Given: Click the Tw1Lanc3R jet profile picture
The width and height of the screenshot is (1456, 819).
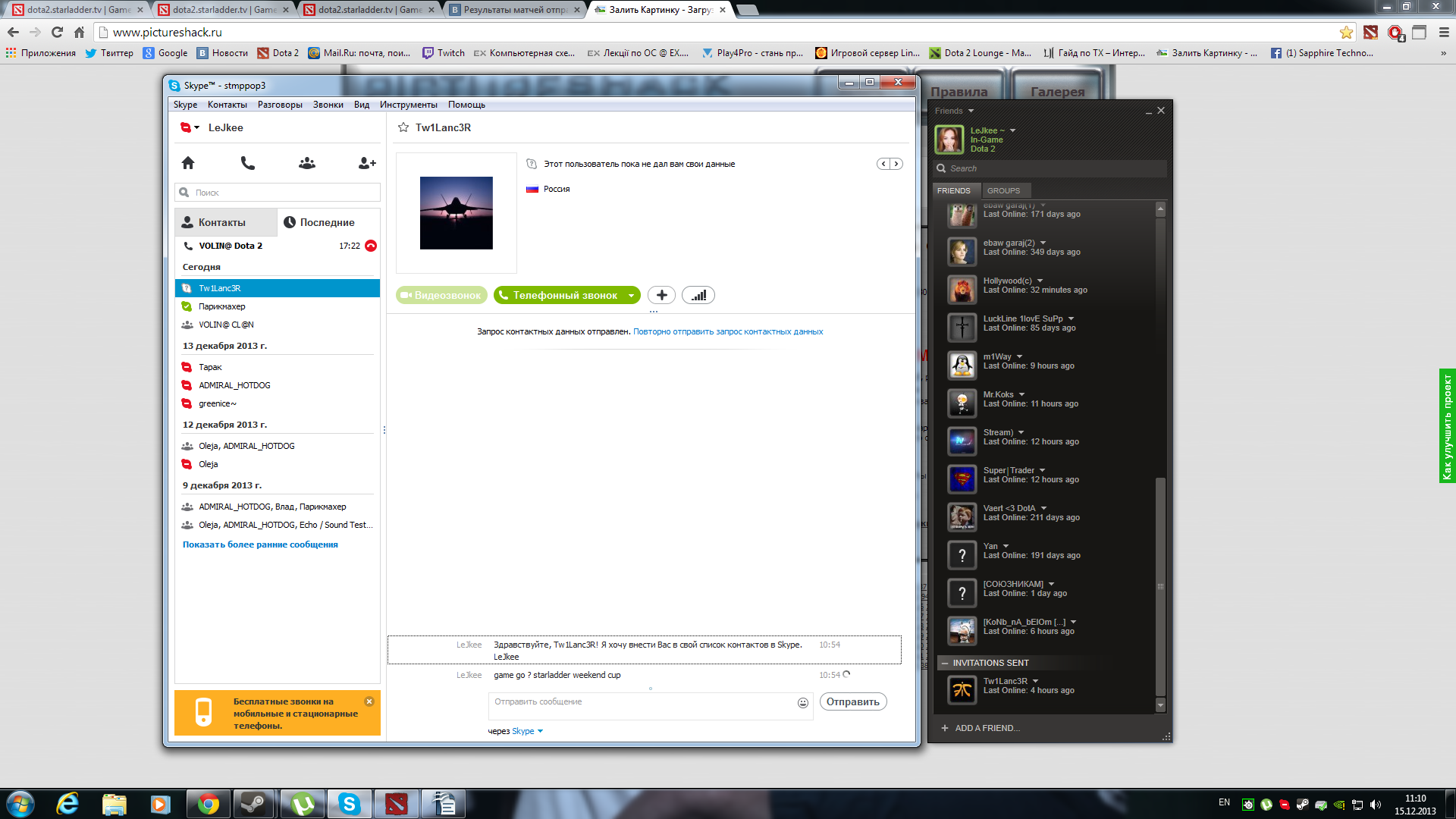Looking at the screenshot, I should [x=457, y=213].
